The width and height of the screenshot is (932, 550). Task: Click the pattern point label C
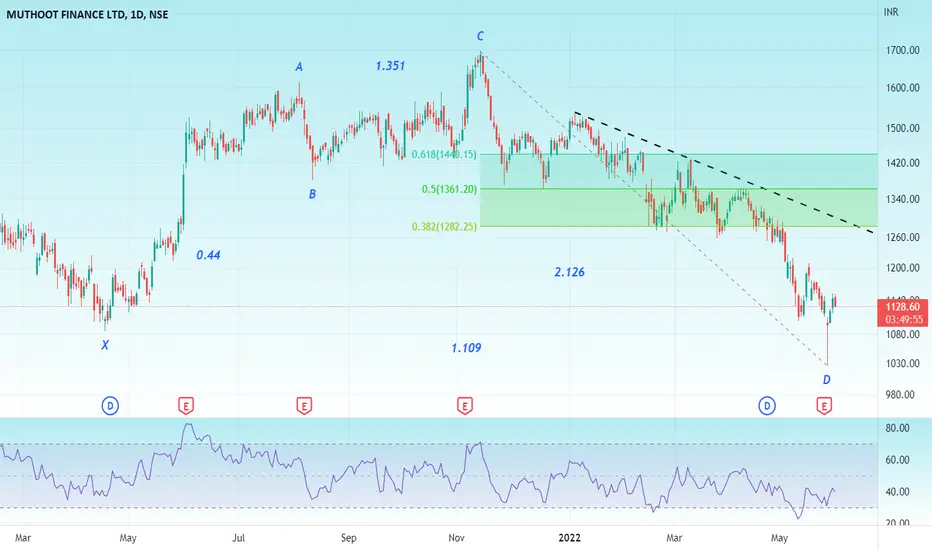tap(480, 36)
